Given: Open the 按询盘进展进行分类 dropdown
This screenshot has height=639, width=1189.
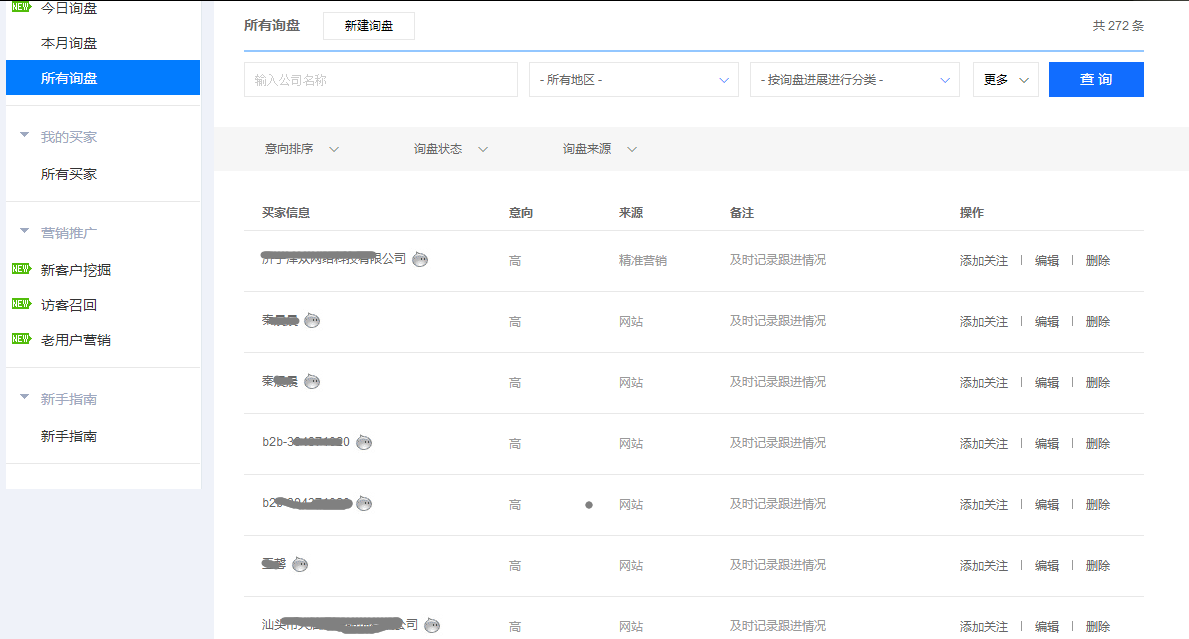Looking at the screenshot, I should (x=854, y=80).
